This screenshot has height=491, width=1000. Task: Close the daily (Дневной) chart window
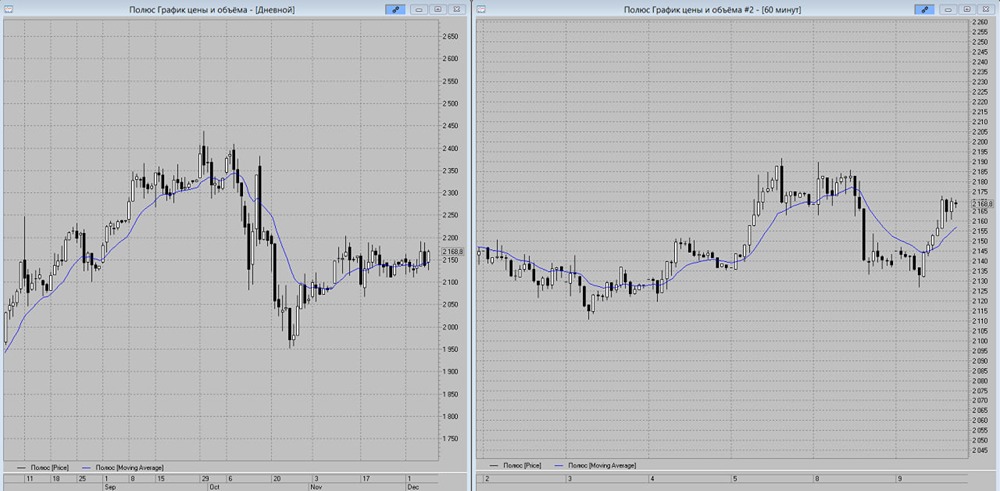point(456,10)
